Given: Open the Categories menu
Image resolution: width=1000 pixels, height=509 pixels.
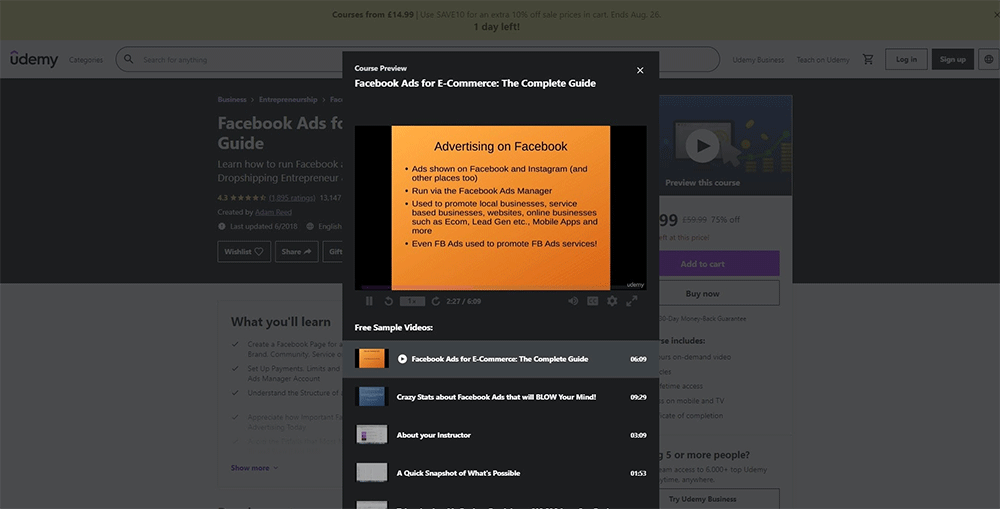Looking at the screenshot, I should click(86, 60).
